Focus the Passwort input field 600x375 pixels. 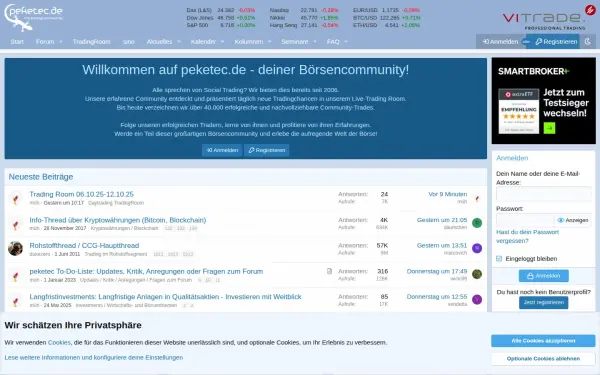tap(525, 220)
